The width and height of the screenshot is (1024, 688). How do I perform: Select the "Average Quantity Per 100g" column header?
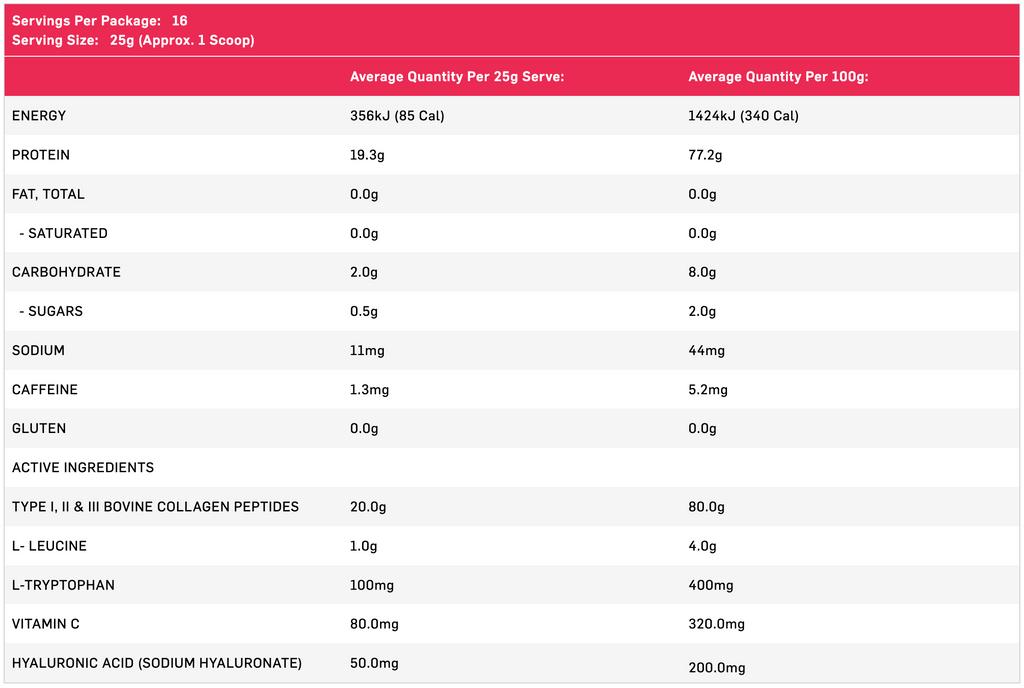coord(778,77)
